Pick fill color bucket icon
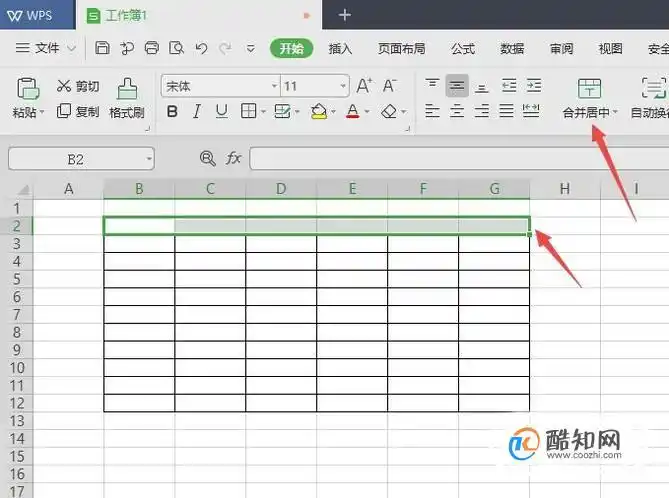This screenshot has height=498, width=669. click(x=319, y=111)
